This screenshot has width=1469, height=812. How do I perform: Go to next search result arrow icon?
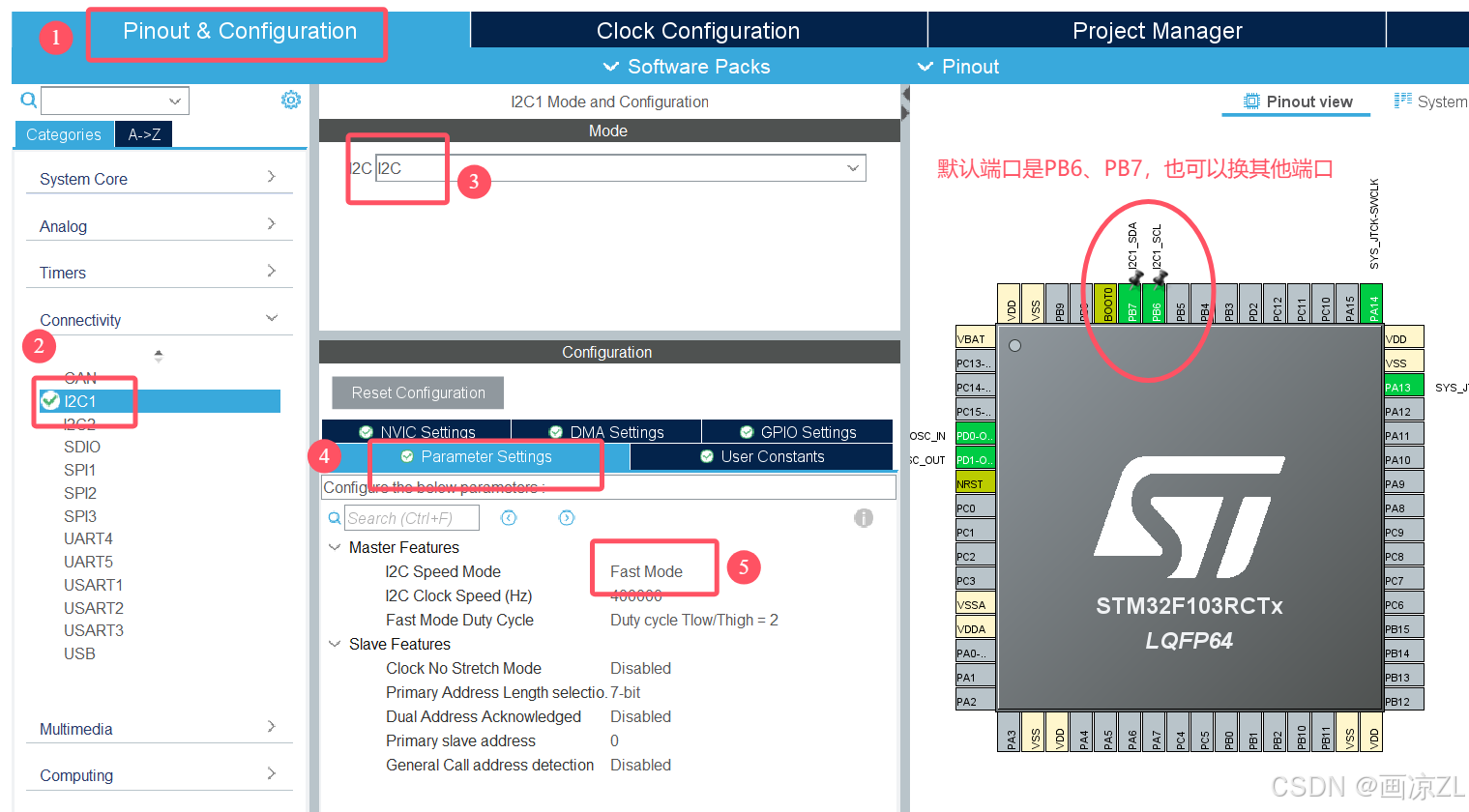567,518
